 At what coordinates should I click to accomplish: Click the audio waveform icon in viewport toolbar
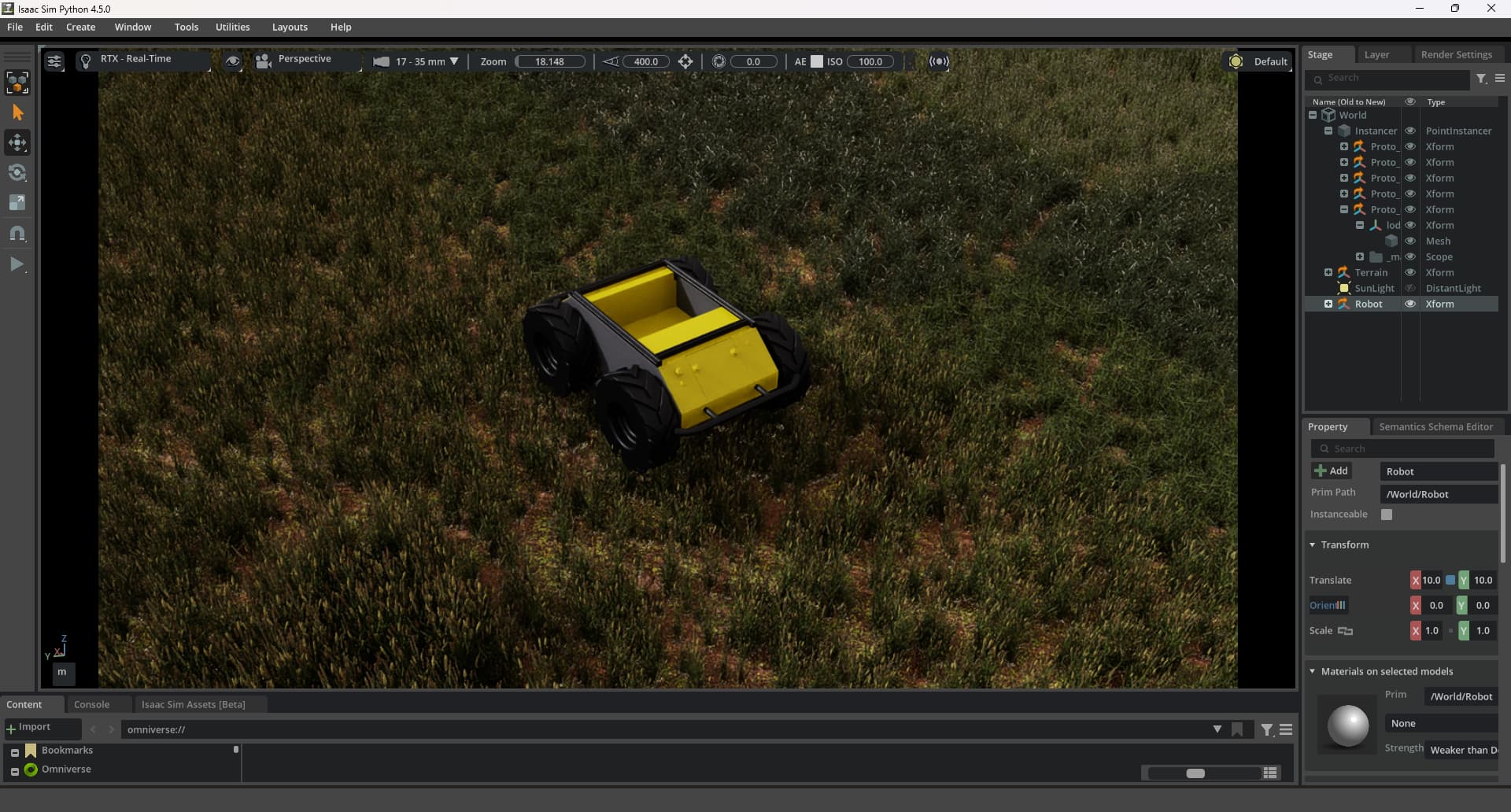939,61
